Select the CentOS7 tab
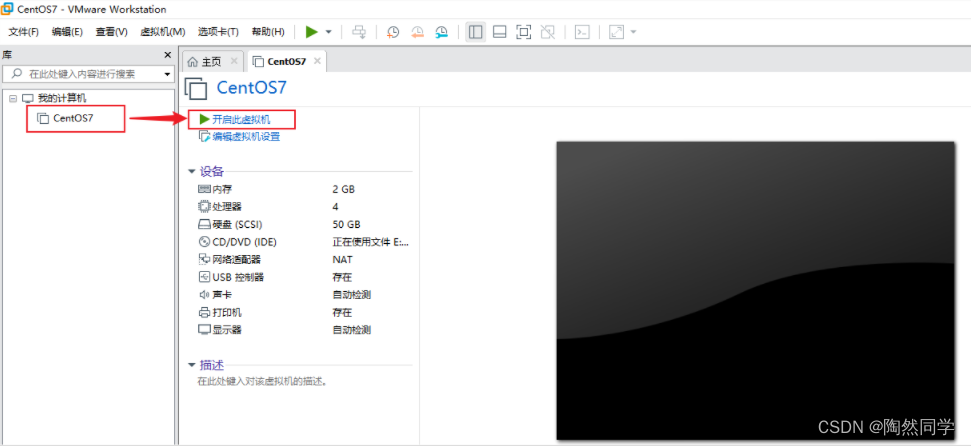Screen dimensions: 971x446 287,61
